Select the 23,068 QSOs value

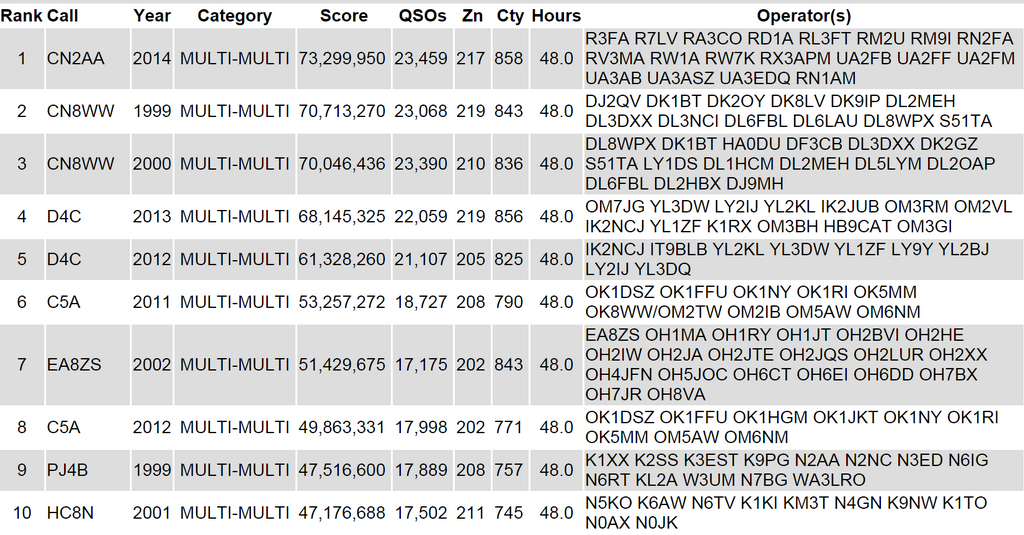[421, 111]
